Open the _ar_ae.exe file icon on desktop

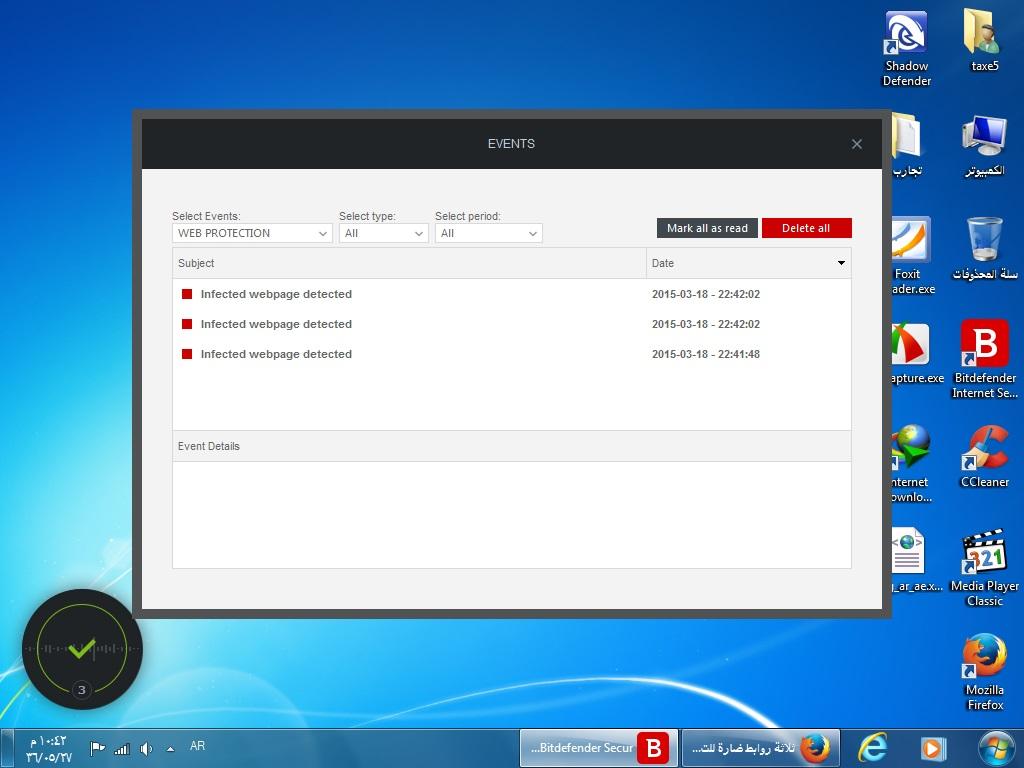(x=916, y=561)
